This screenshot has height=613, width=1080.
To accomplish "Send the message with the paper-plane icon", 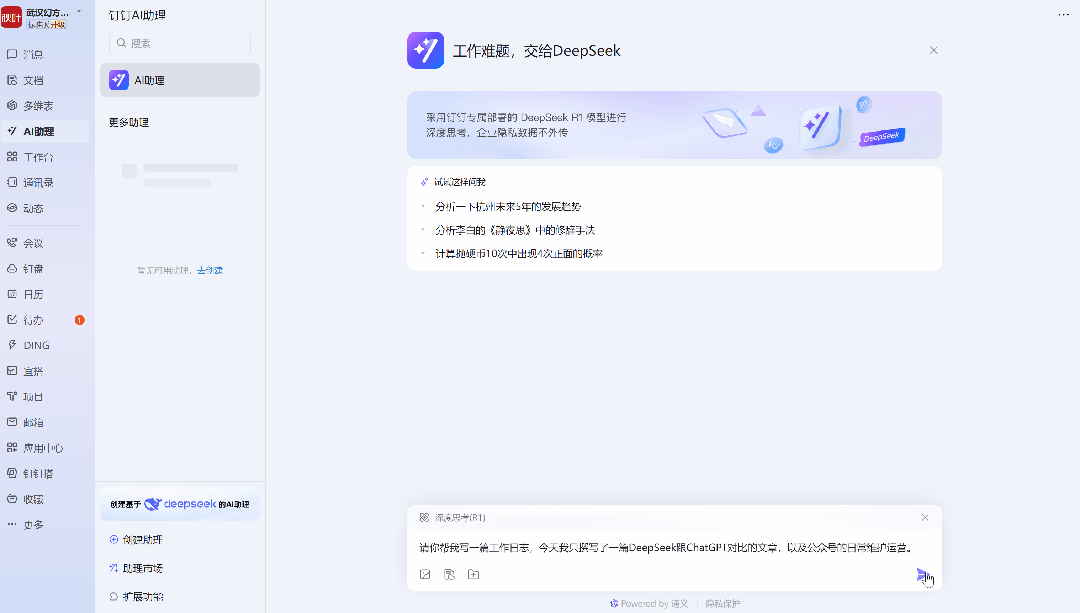I will click(922, 574).
